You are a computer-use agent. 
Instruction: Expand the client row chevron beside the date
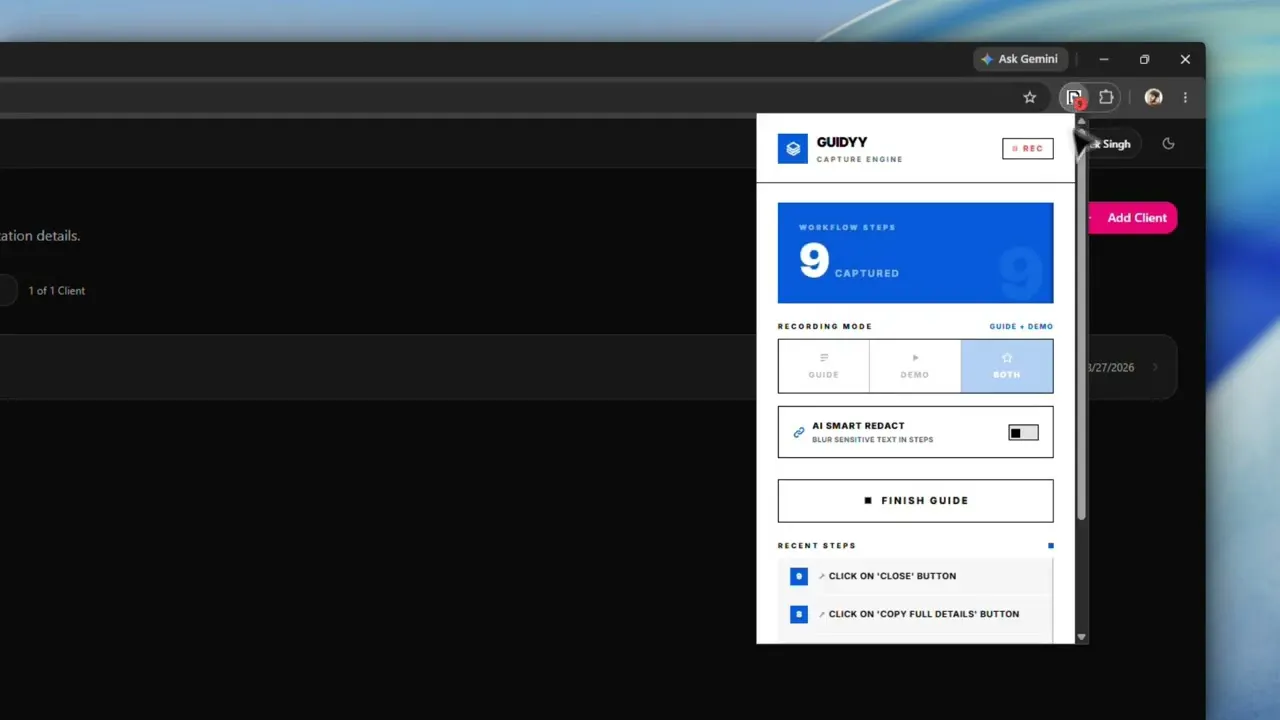1155,367
